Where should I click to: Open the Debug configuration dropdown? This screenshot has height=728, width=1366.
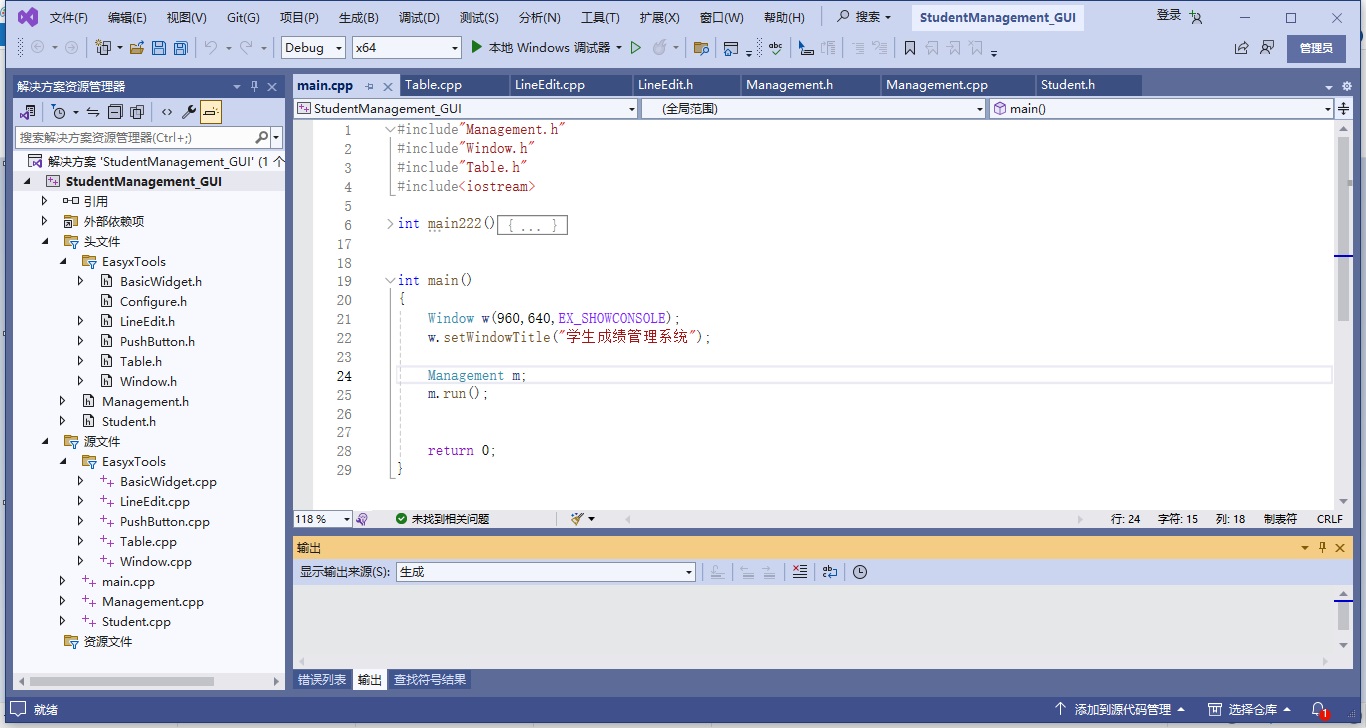pyautogui.click(x=313, y=47)
